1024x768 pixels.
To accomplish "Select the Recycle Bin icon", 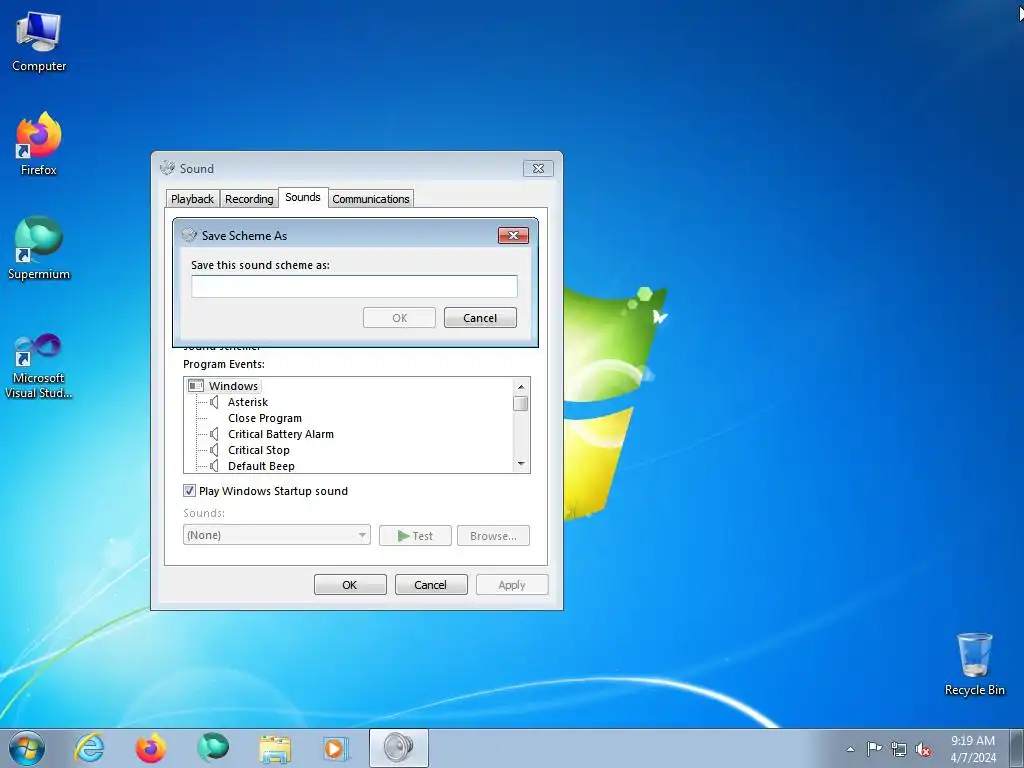I will [x=974, y=664].
